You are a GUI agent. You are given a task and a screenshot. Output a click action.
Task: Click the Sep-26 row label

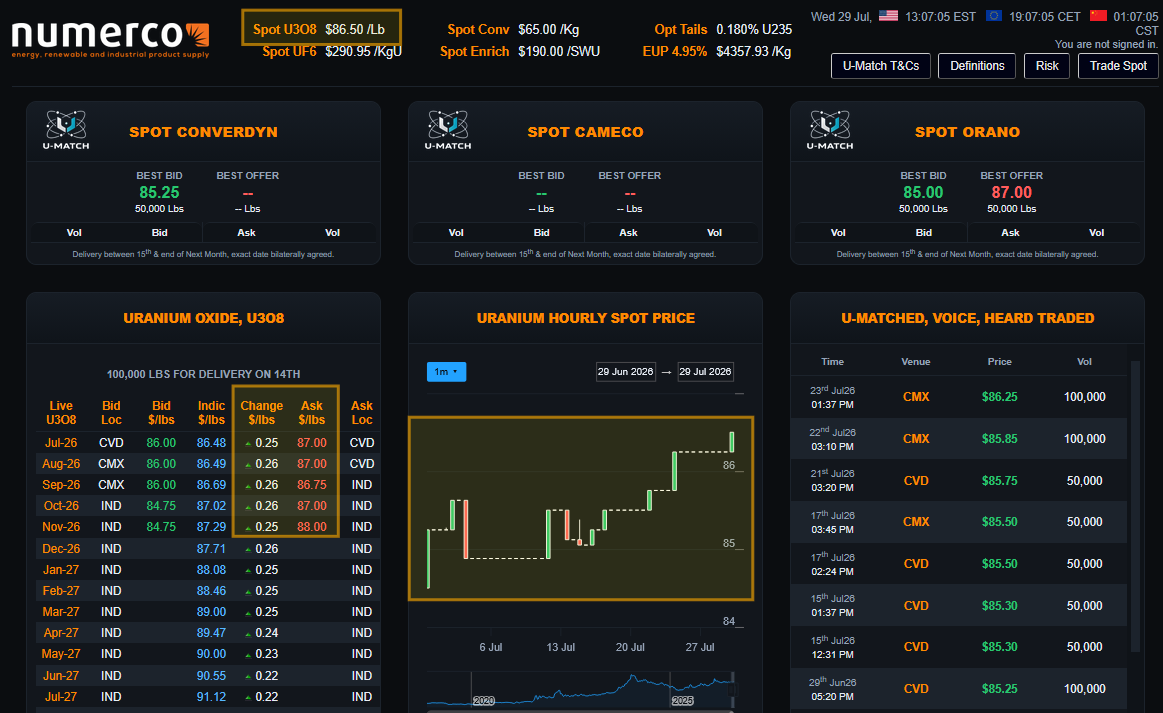[61, 484]
